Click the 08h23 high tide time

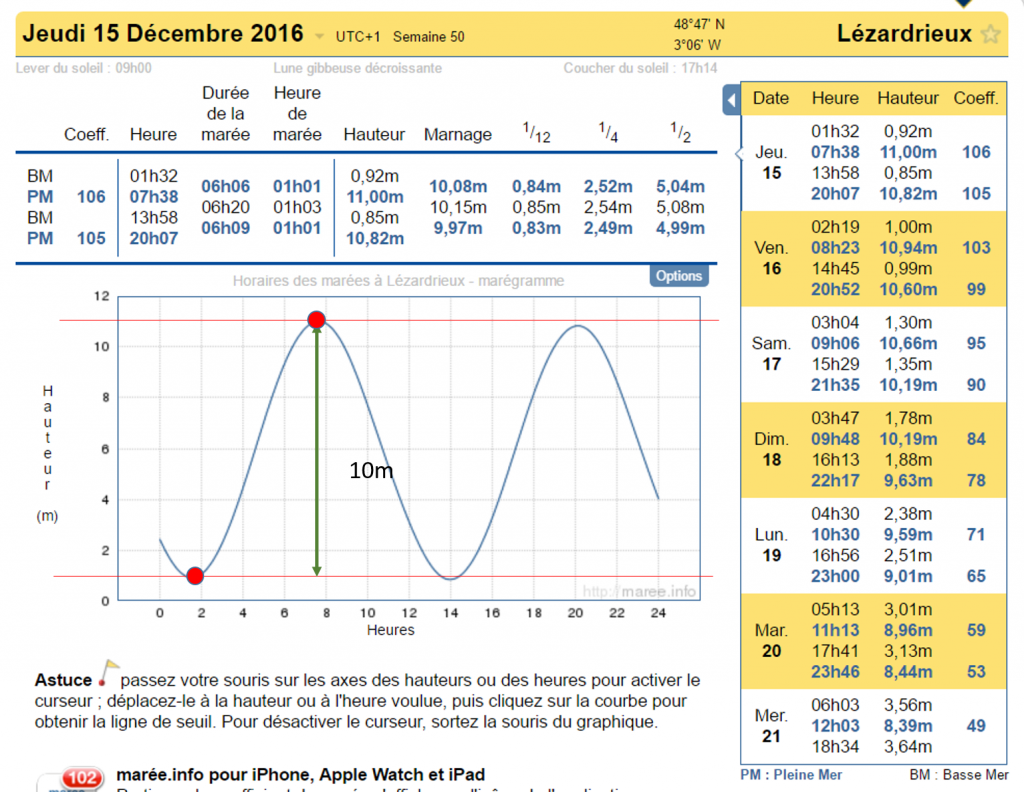(835, 248)
